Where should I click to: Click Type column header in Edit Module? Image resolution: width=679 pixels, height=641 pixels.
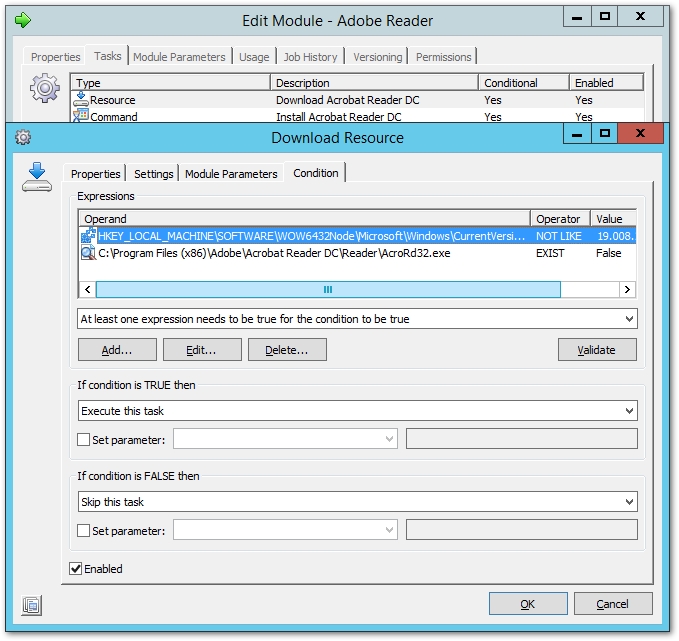pyautogui.click(x=171, y=82)
